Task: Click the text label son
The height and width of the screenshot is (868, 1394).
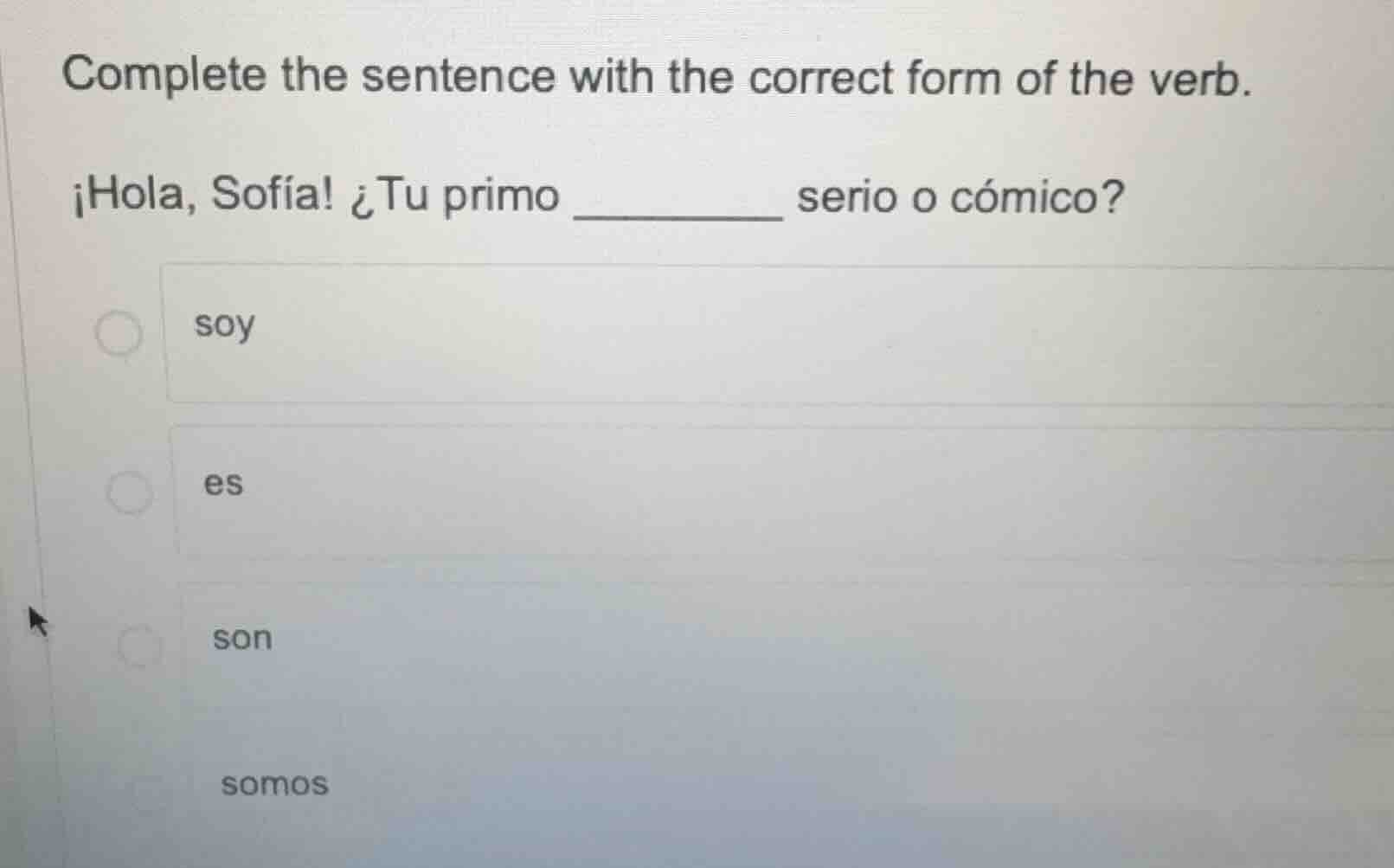Action: (241, 639)
